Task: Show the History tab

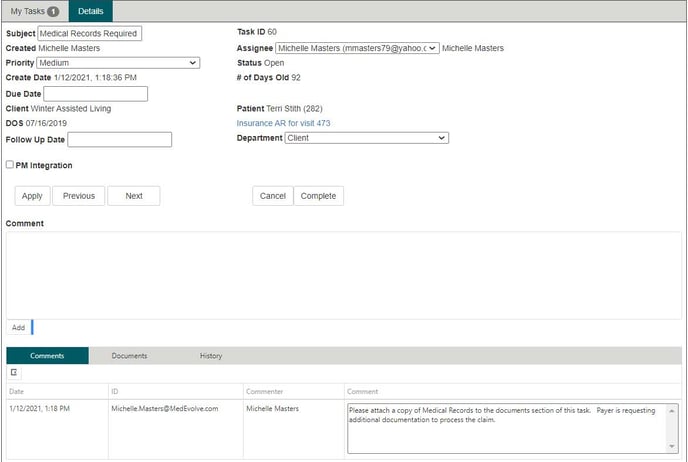Action: coord(211,356)
